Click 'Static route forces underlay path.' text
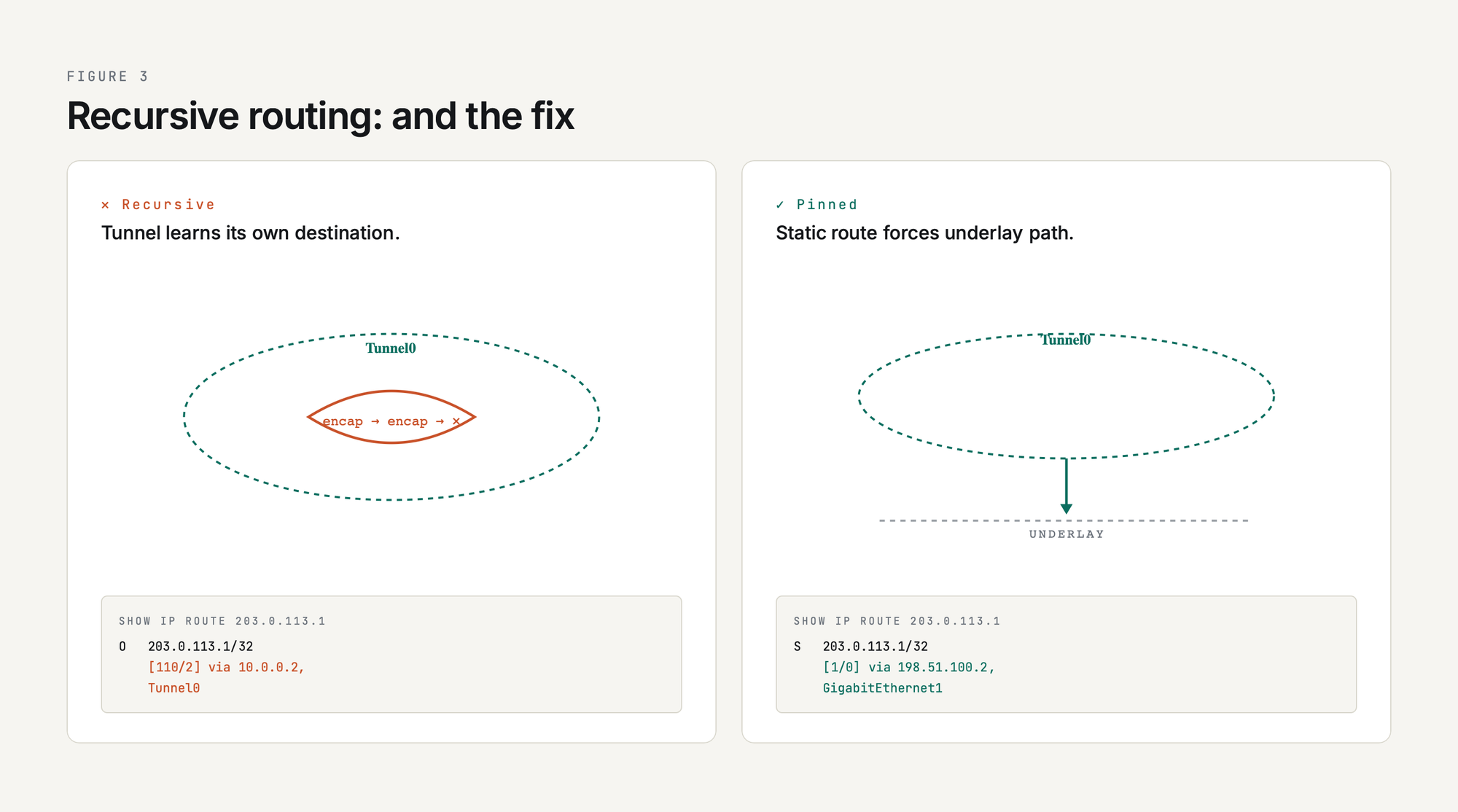Image resolution: width=1458 pixels, height=812 pixels. (x=924, y=233)
